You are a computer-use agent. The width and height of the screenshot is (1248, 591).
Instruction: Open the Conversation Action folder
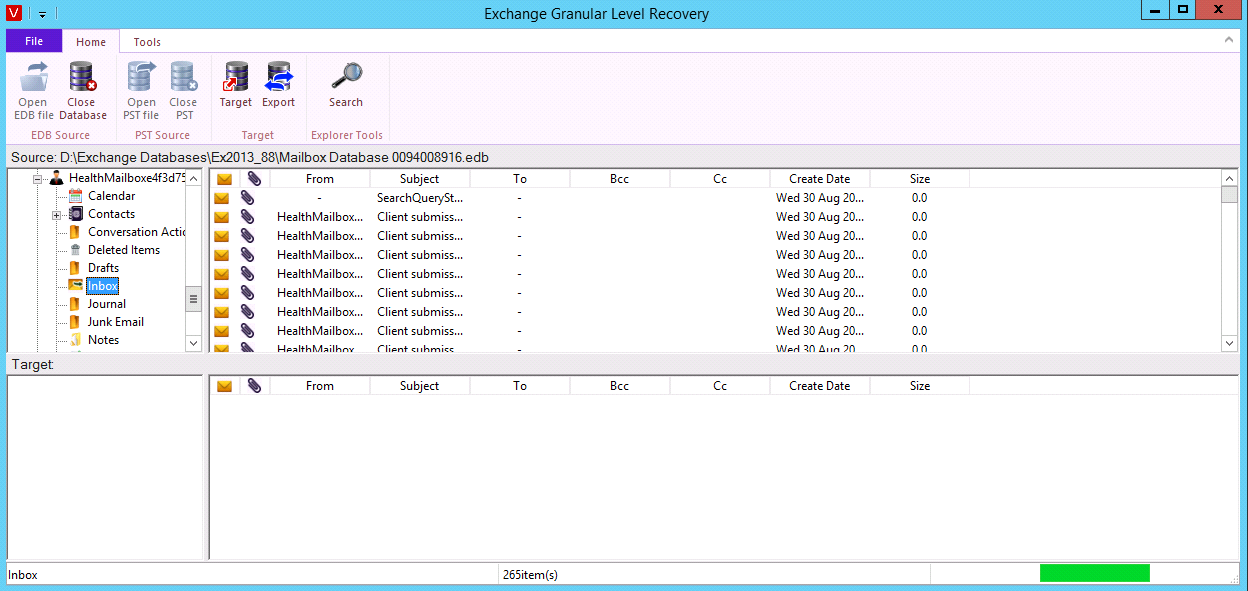pos(137,232)
